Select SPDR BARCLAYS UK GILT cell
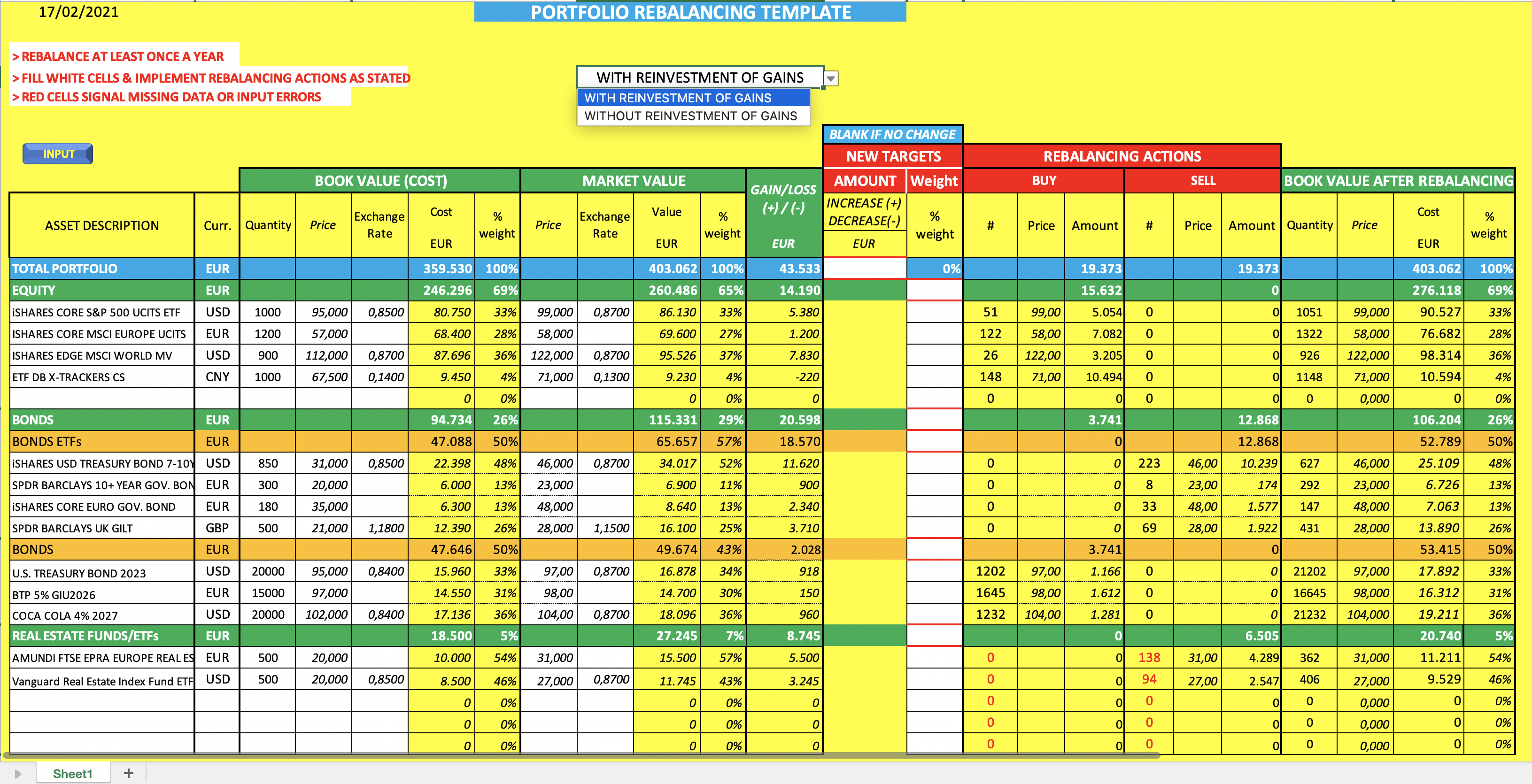This screenshot has width=1532, height=784. pos(102,529)
